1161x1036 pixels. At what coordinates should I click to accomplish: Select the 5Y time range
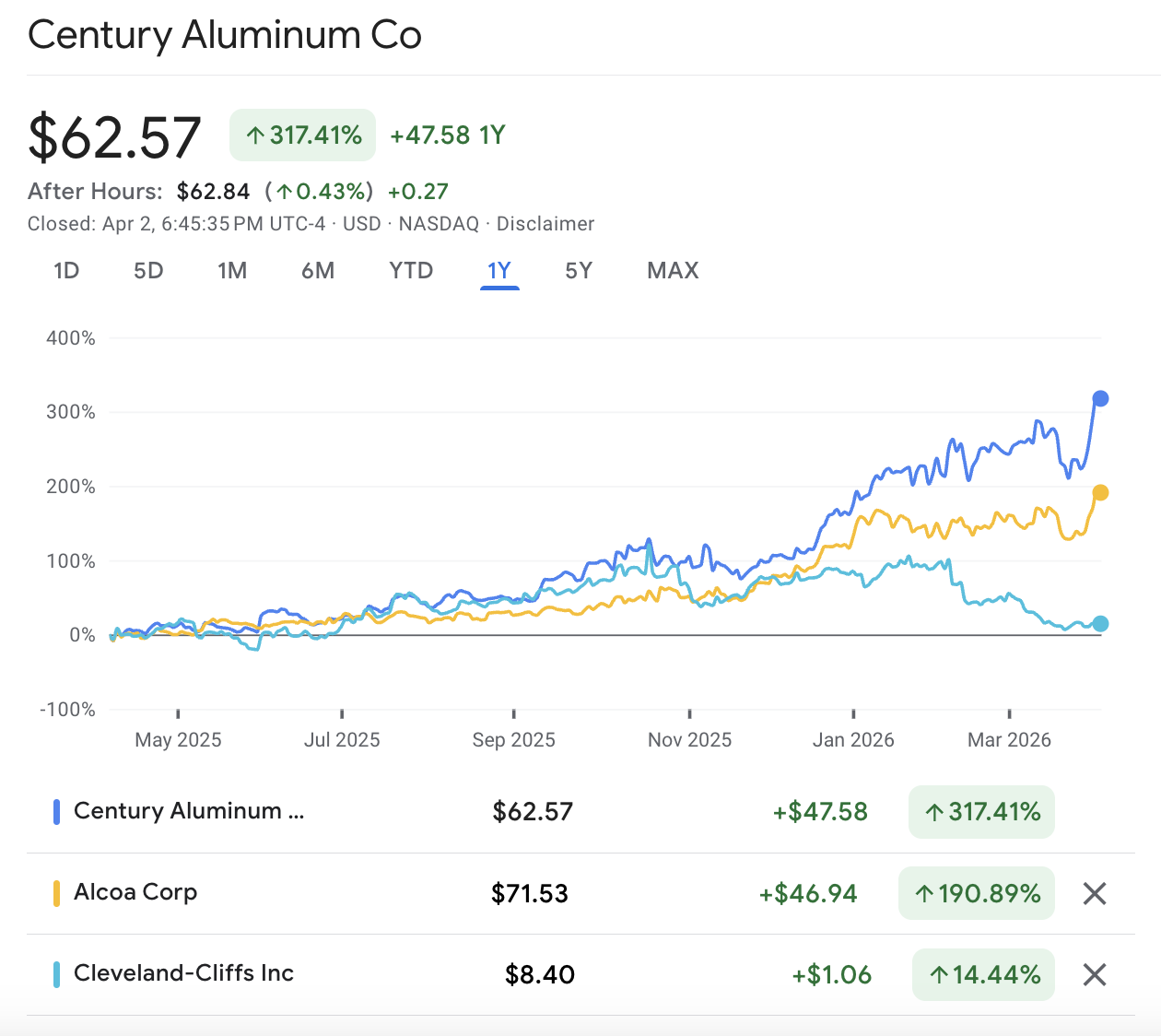pos(579,270)
